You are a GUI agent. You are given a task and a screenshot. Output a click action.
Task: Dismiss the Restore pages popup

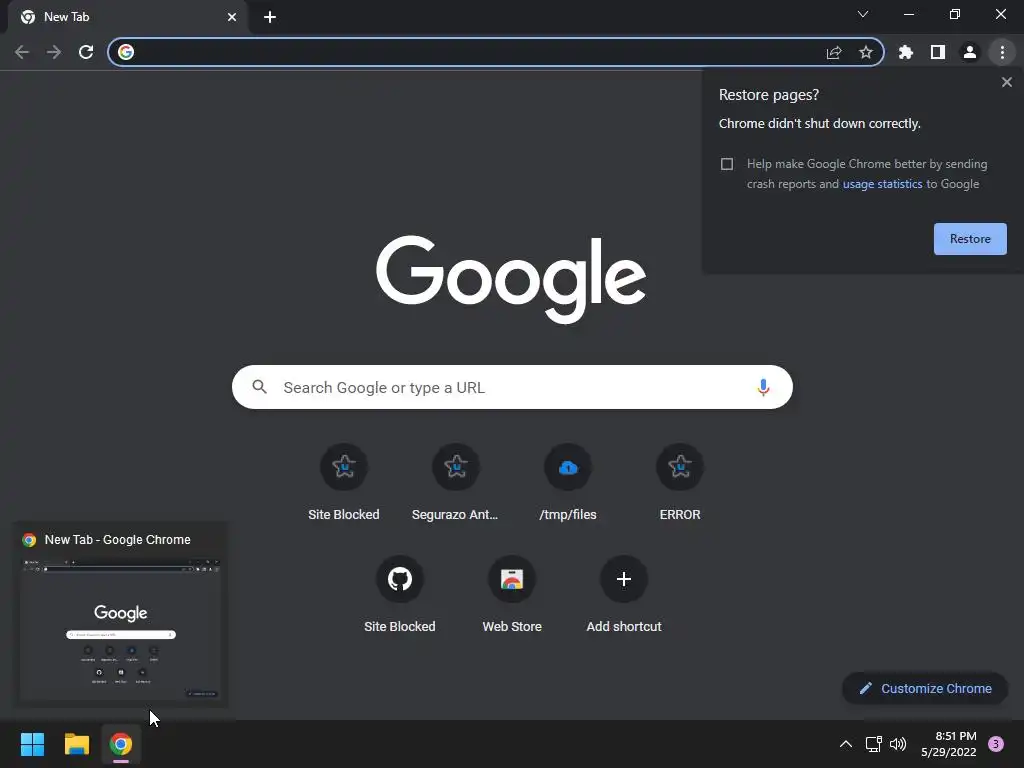pyautogui.click(x=1007, y=82)
